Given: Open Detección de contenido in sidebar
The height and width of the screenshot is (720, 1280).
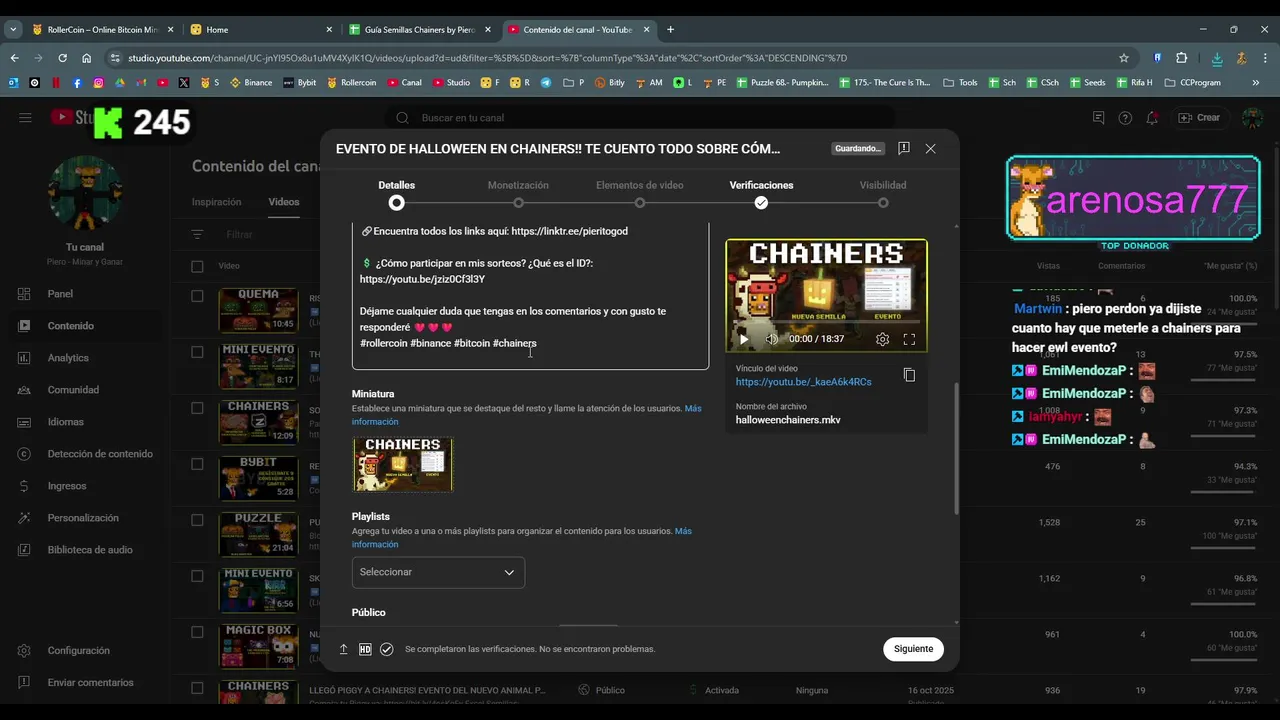Looking at the screenshot, I should (100, 454).
